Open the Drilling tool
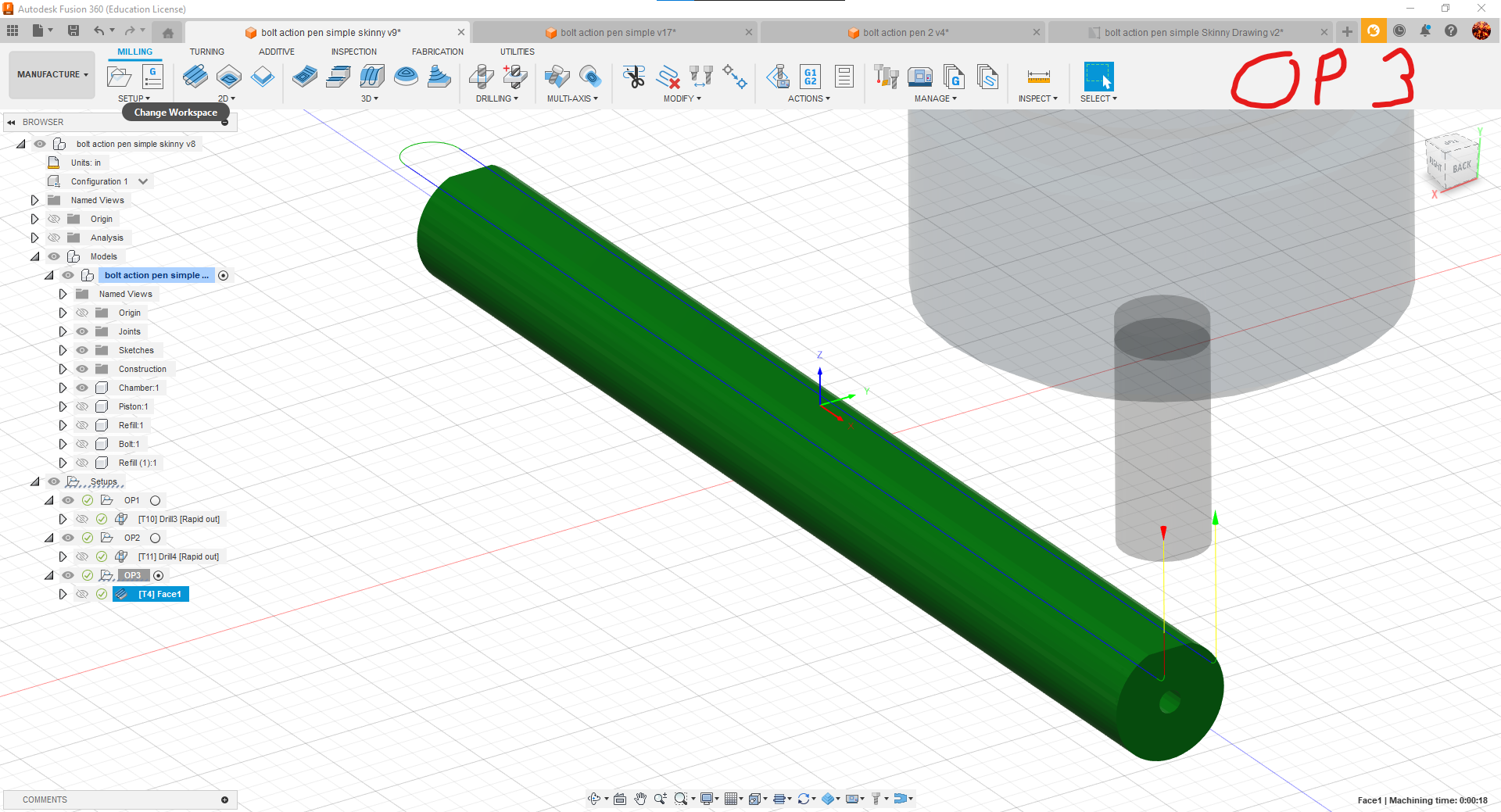 click(482, 77)
